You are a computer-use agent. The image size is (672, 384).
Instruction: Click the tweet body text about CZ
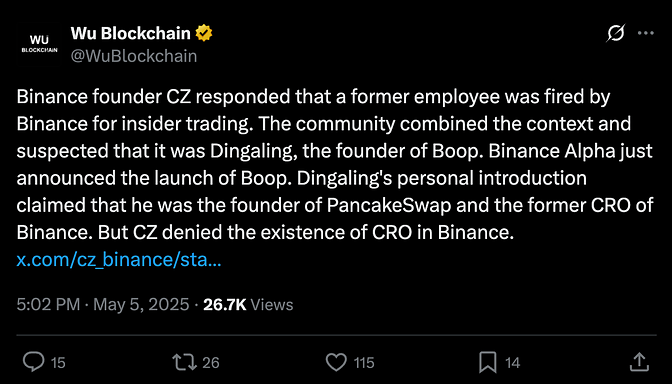click(x=335, y=165)
